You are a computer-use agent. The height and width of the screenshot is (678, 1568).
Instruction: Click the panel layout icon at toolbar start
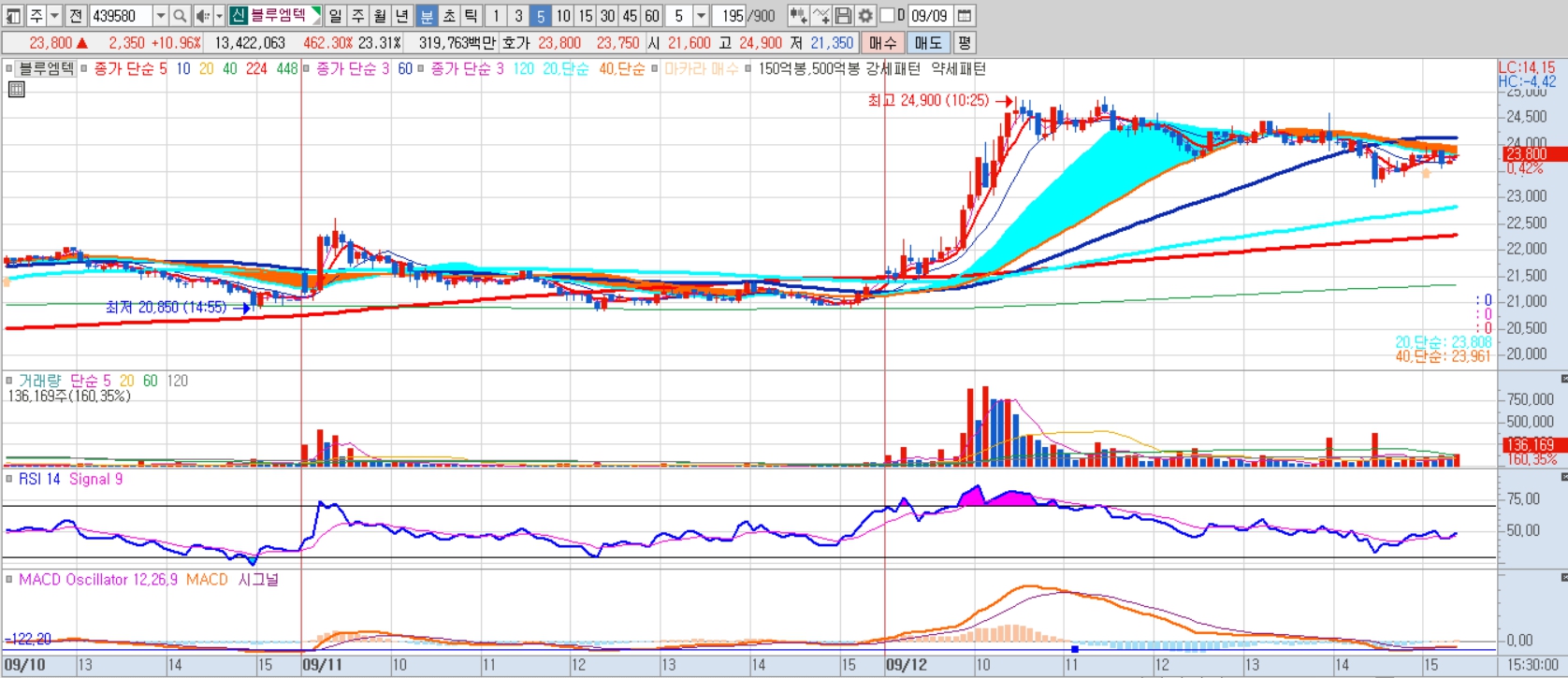click(x=12, y=16)
